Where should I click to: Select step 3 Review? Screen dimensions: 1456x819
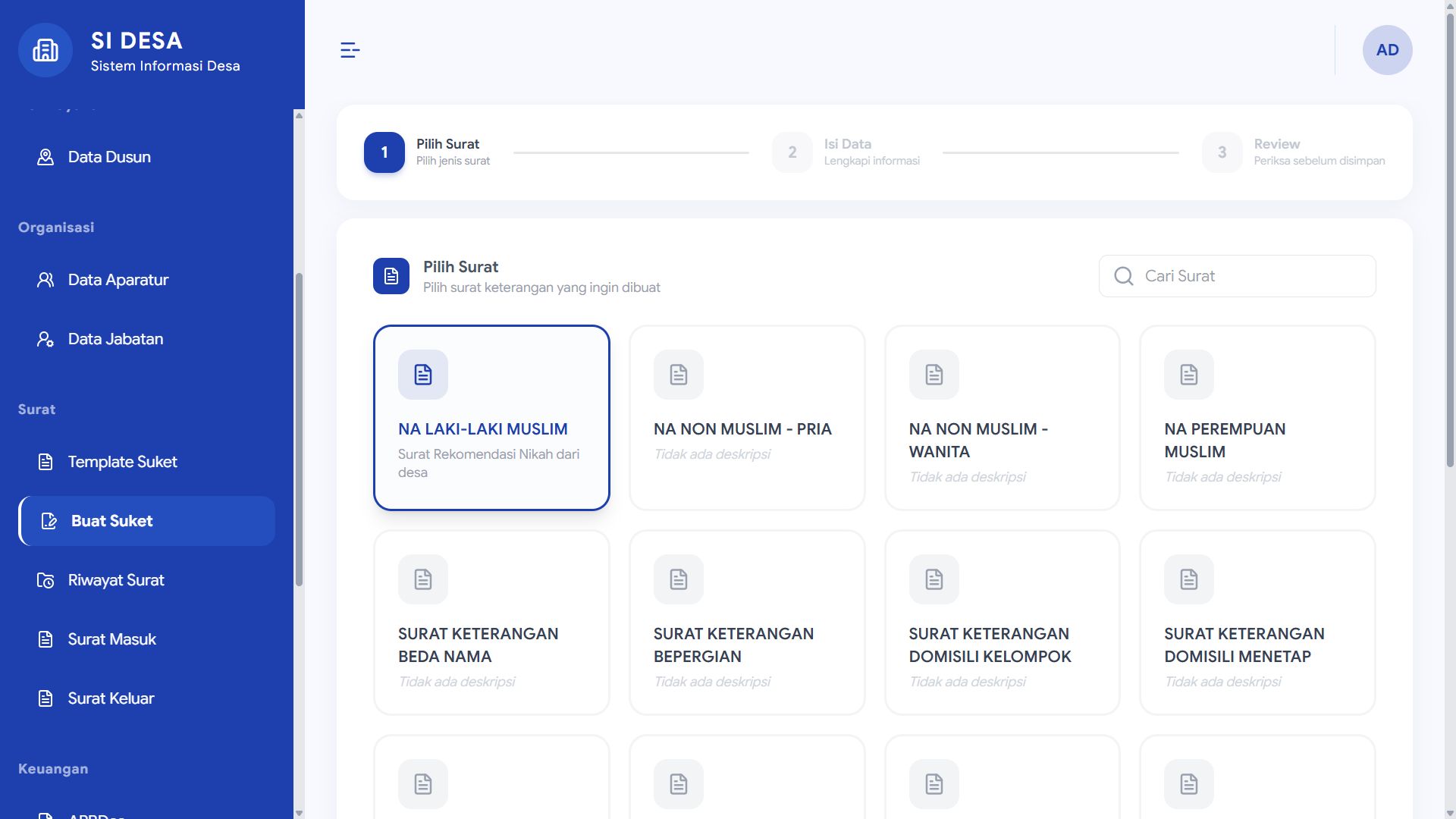[1294, 152]
